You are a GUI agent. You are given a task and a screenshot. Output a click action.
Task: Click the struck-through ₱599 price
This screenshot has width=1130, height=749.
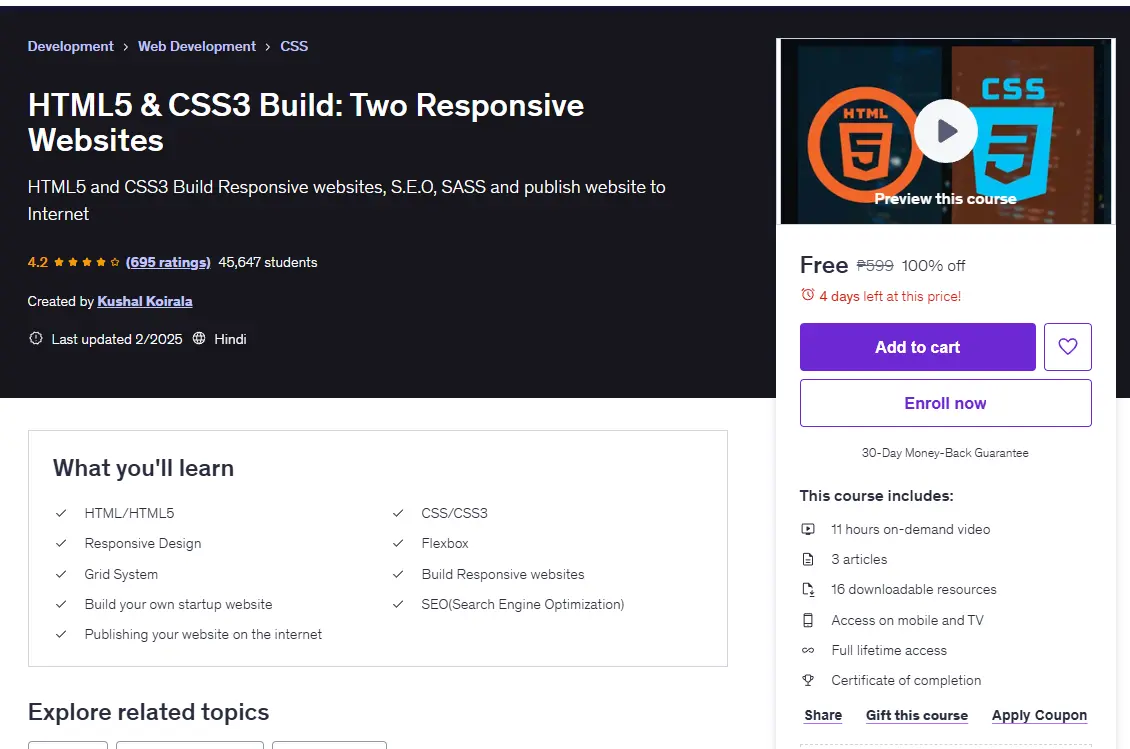(x=875, y=265)
